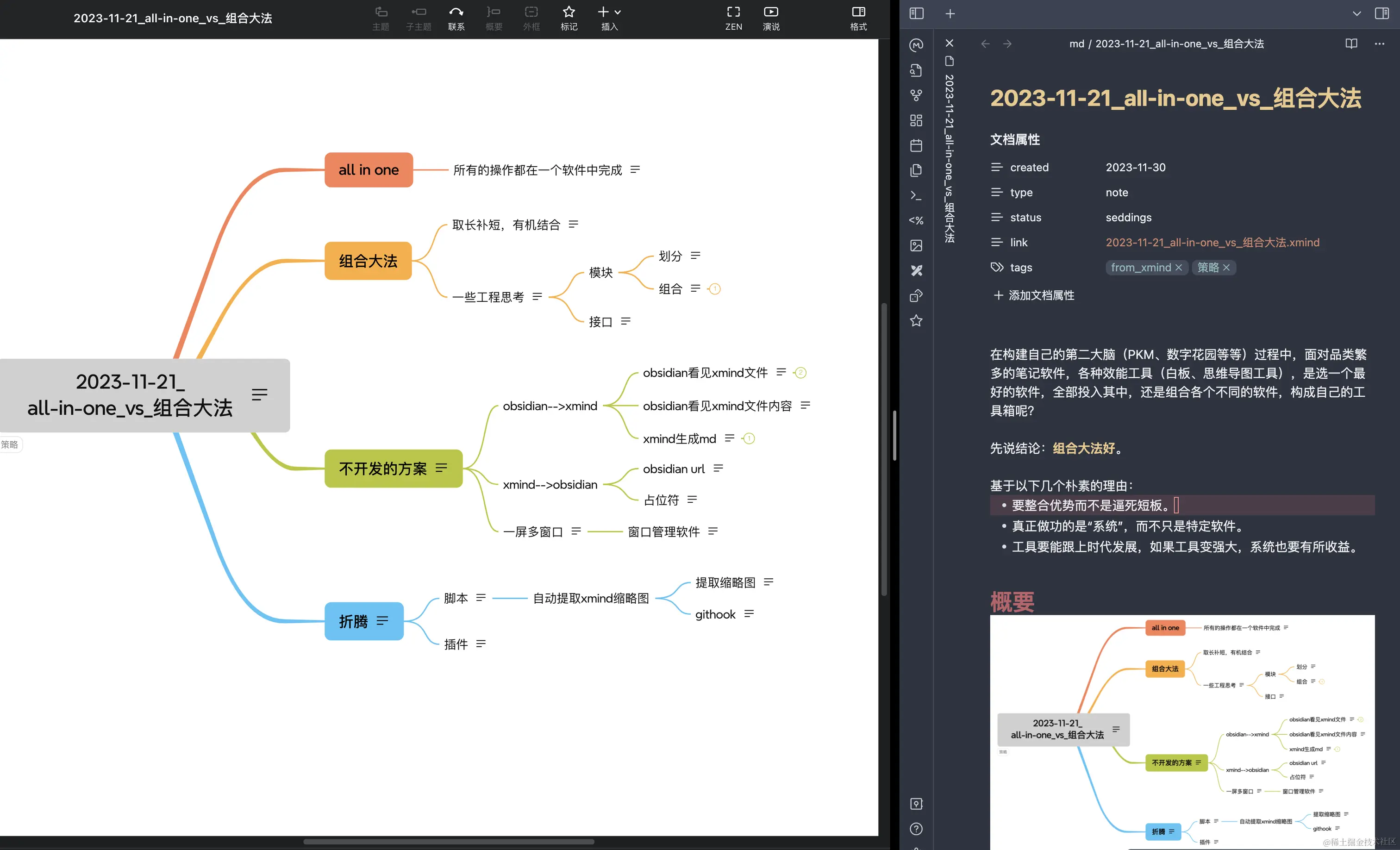Open a new tab in Obsidian
The height and width of the screenshot is (850, 1400).
point(950,13)
